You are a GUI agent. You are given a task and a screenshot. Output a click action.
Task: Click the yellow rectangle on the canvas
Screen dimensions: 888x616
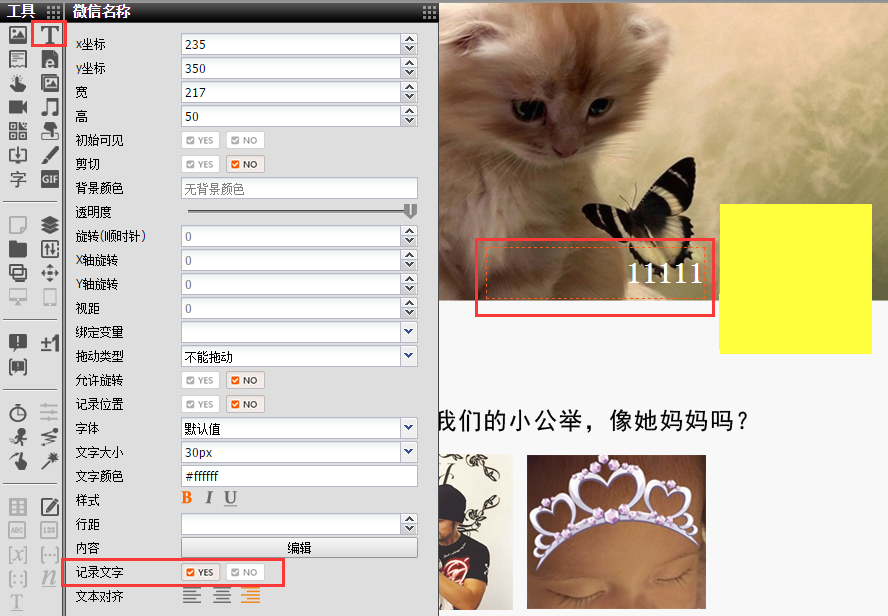pos(796,279)
